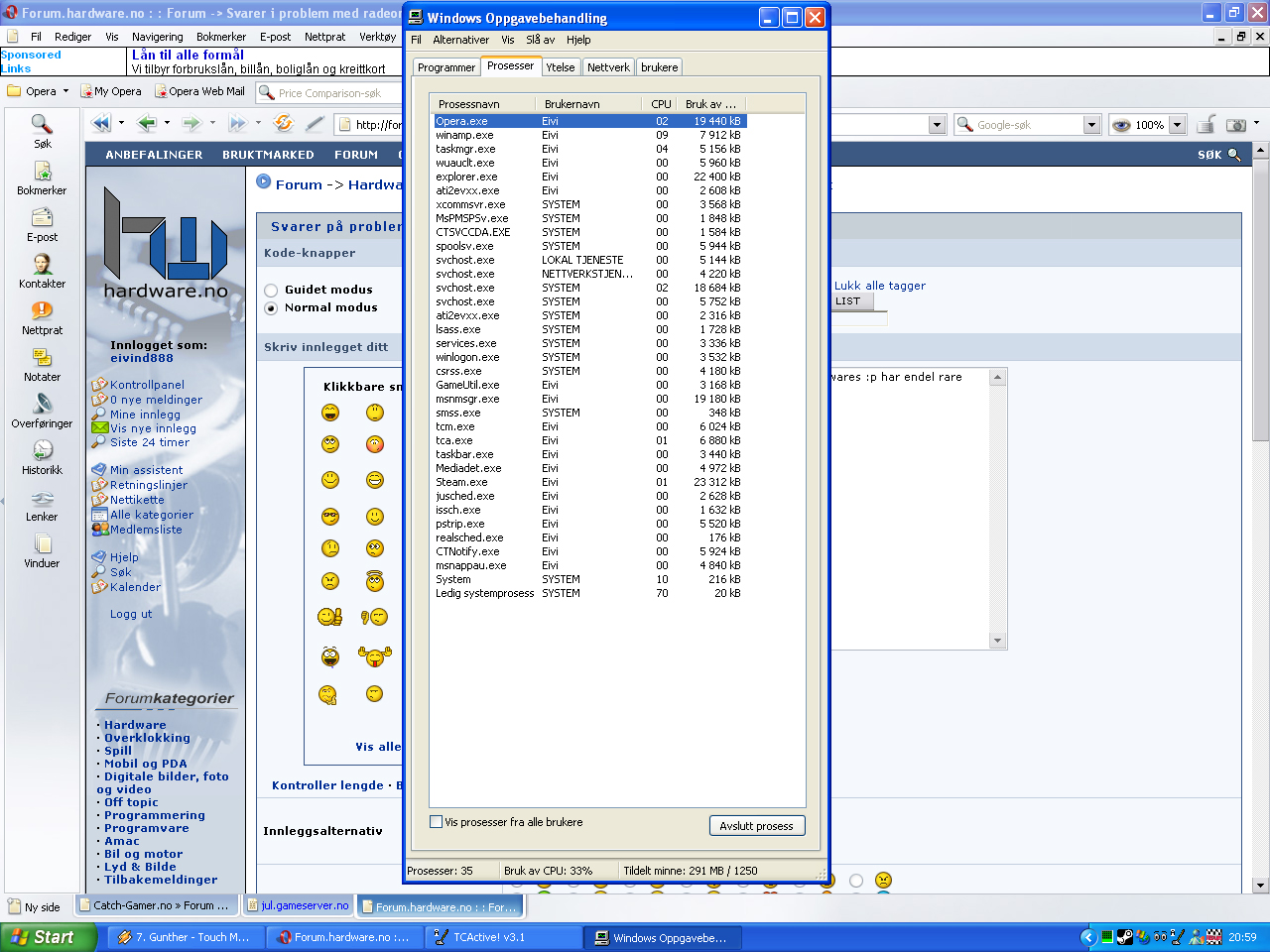Tick 'Vis prosesser fra alle brukere' checkbox
1270x952 pixels.
pyautogui.click(x=436, y=822)
